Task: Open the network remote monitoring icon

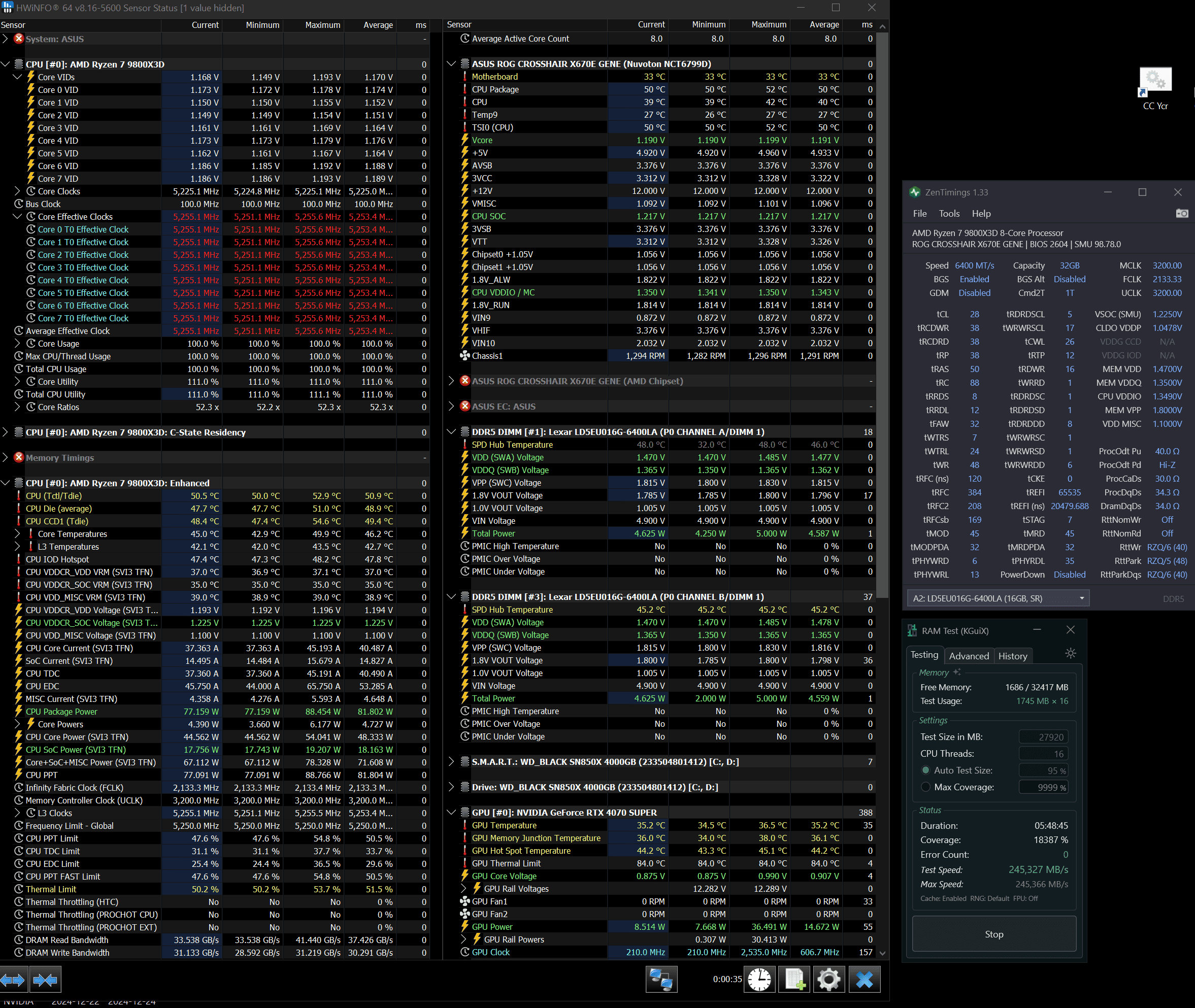Action: pos(661,980)
